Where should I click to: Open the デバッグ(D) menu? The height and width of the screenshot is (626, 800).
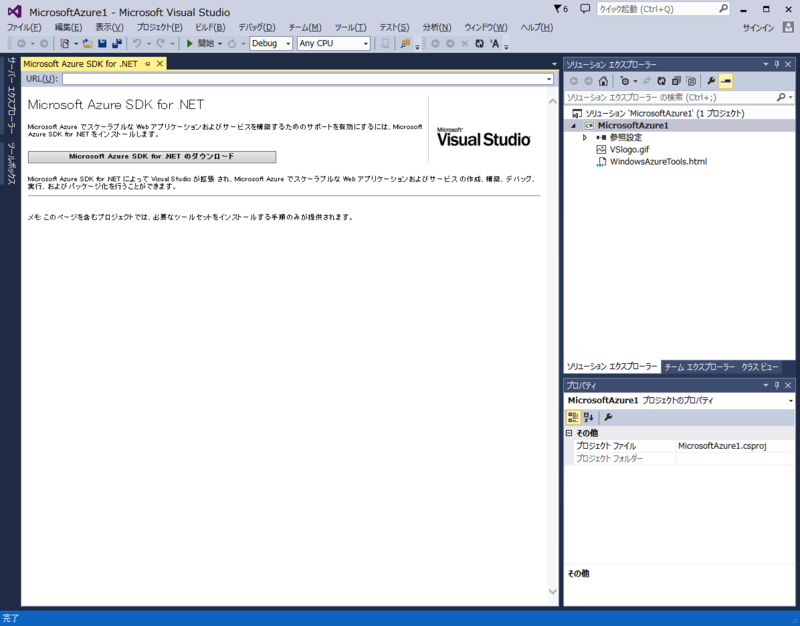[257, 28]
